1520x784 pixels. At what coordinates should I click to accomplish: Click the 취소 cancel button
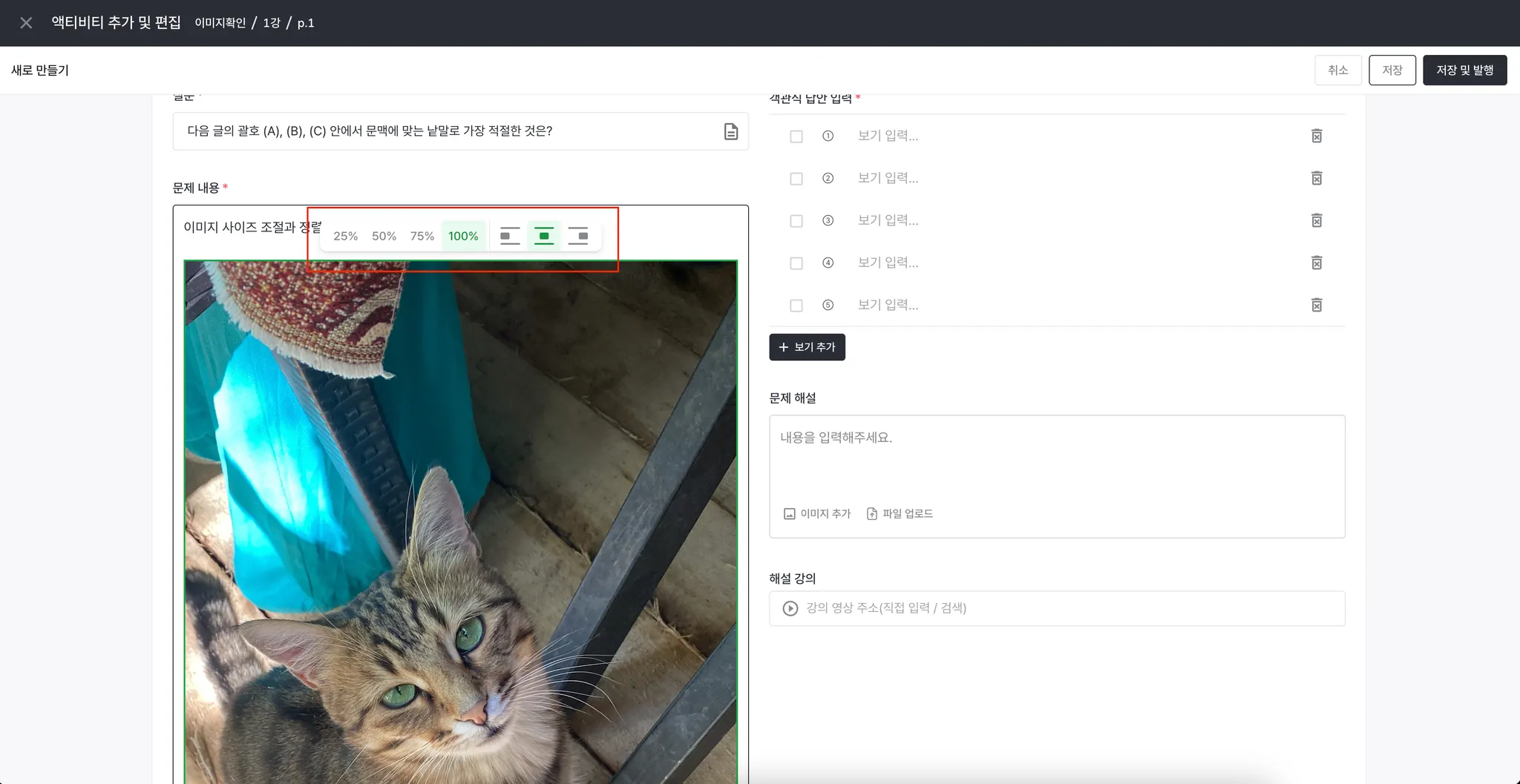(1338, 70)
